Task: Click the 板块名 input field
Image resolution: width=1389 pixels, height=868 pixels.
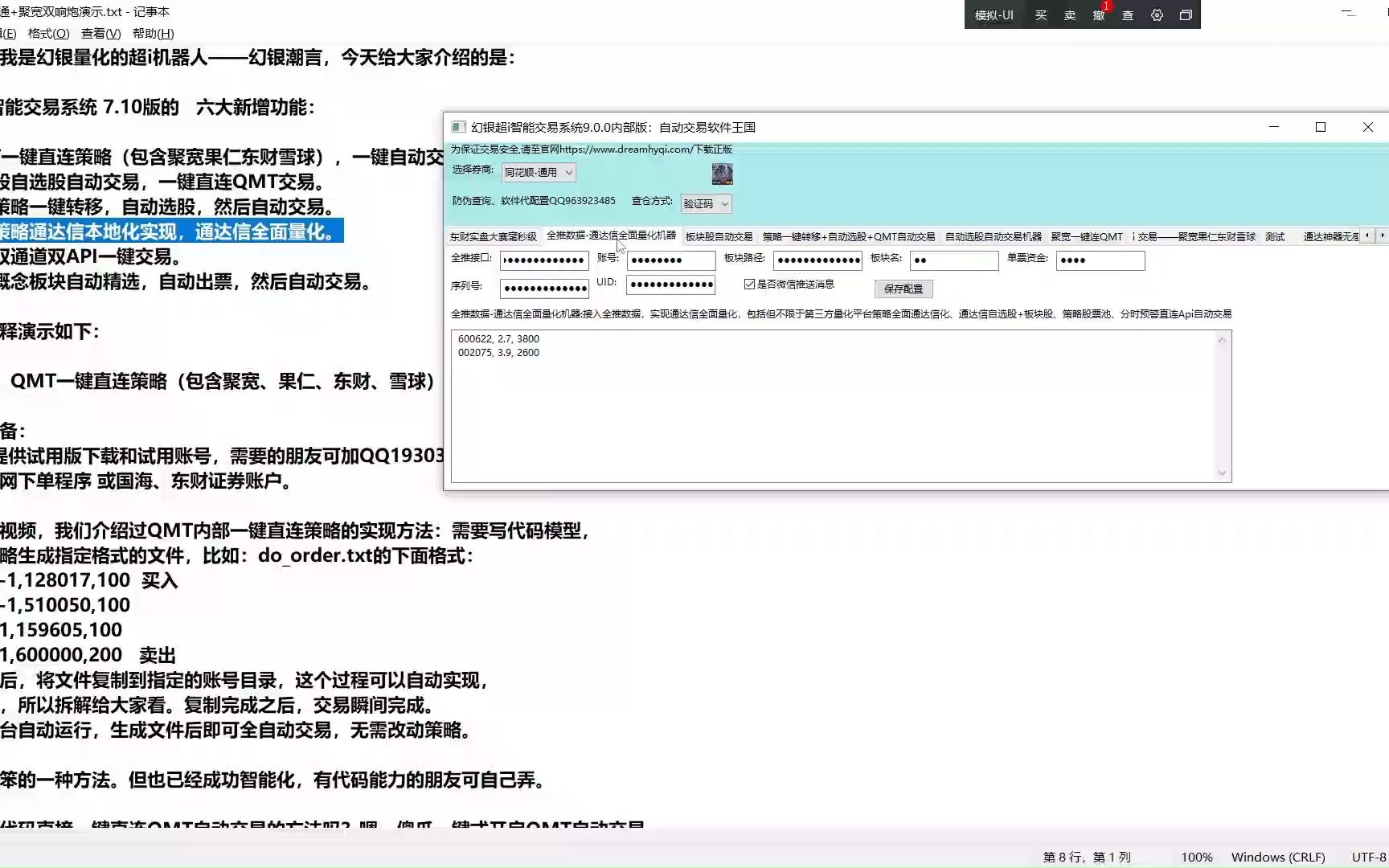Action: pos(954,260)
